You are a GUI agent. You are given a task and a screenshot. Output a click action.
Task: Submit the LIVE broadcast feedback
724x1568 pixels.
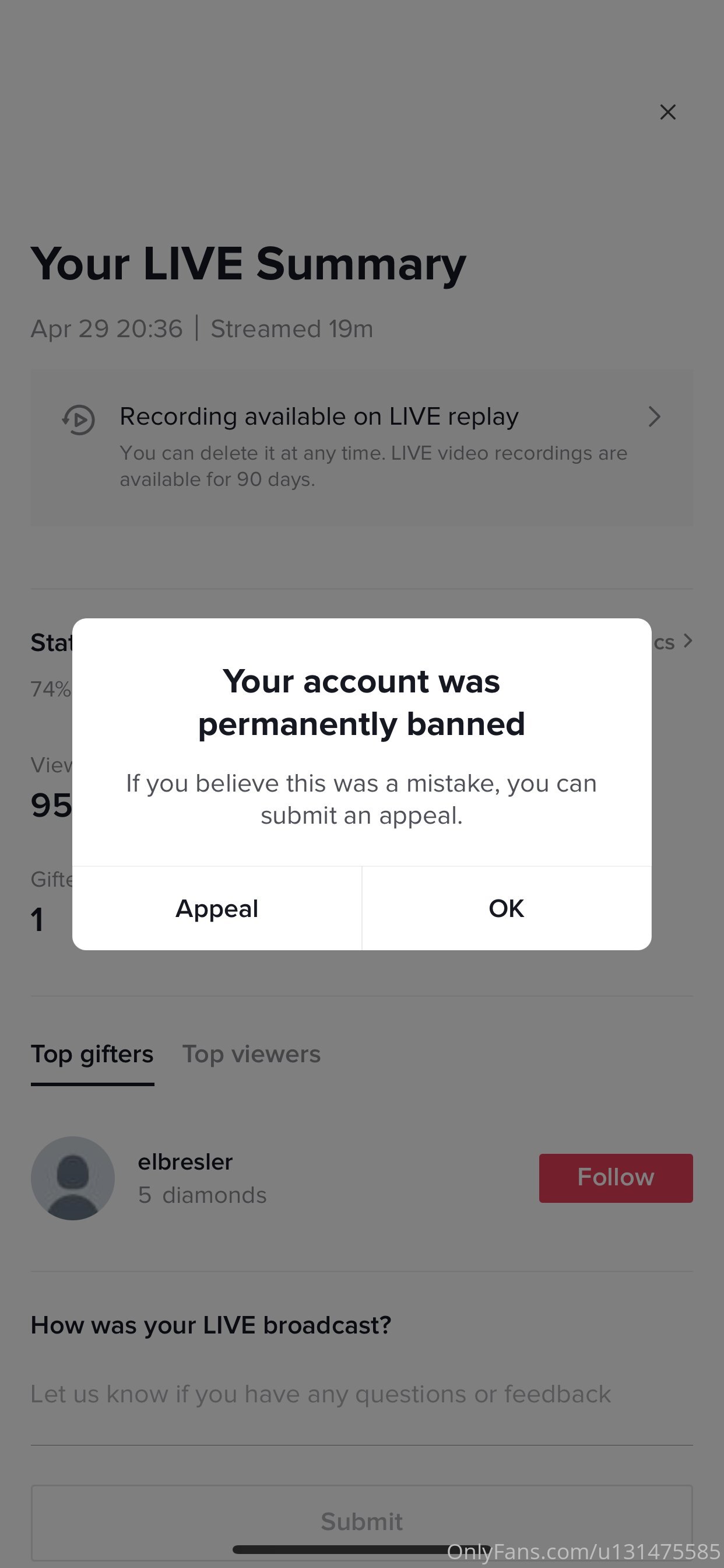[362, 1521]
